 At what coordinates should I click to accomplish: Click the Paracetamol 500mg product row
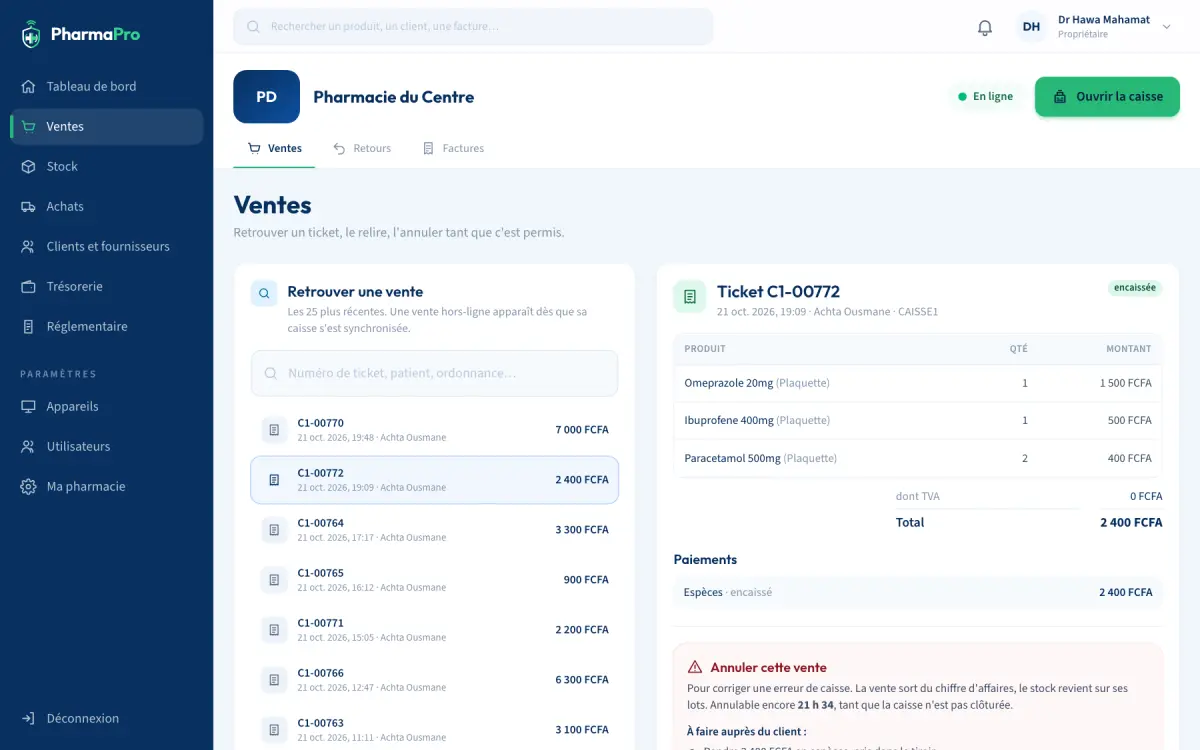[918, 458]
